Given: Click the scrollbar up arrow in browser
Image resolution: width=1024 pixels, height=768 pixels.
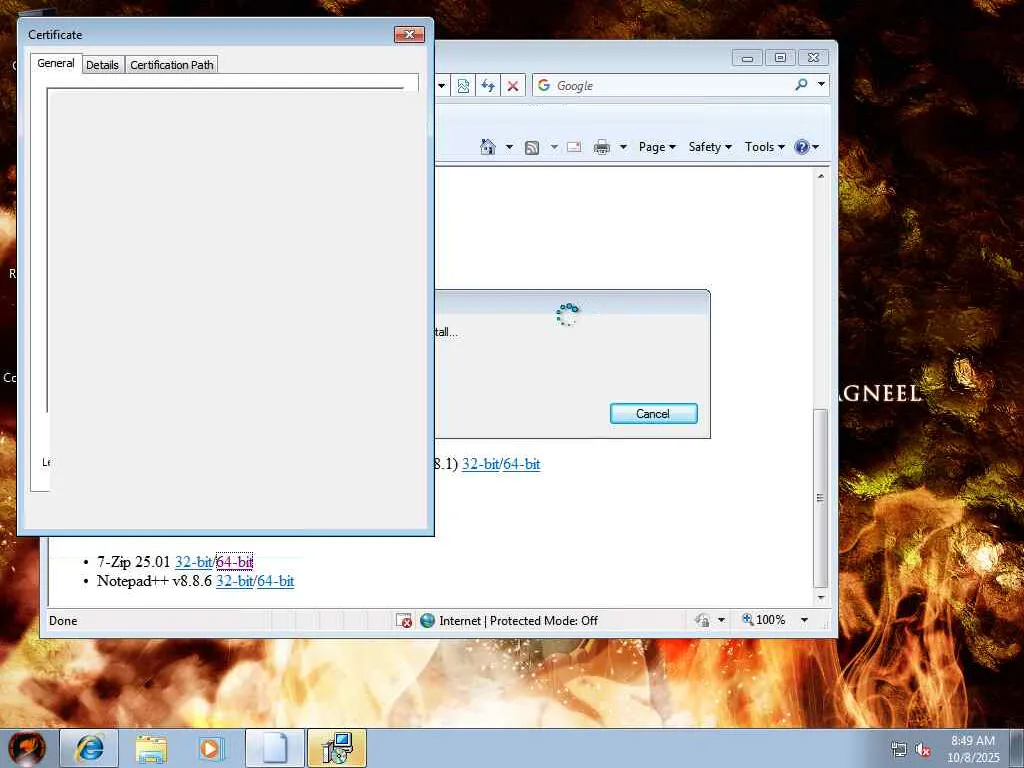Looking at the screenshot, I should (821, 176).
